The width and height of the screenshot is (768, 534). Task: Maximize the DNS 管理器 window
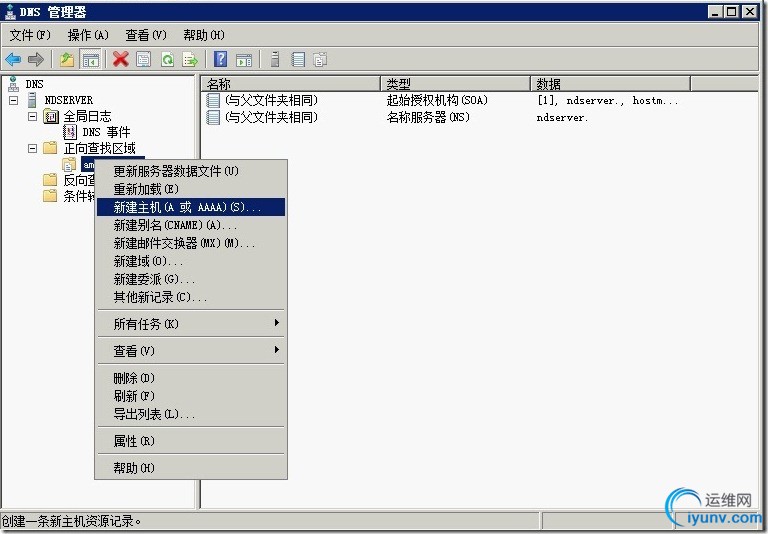point(732,11)
